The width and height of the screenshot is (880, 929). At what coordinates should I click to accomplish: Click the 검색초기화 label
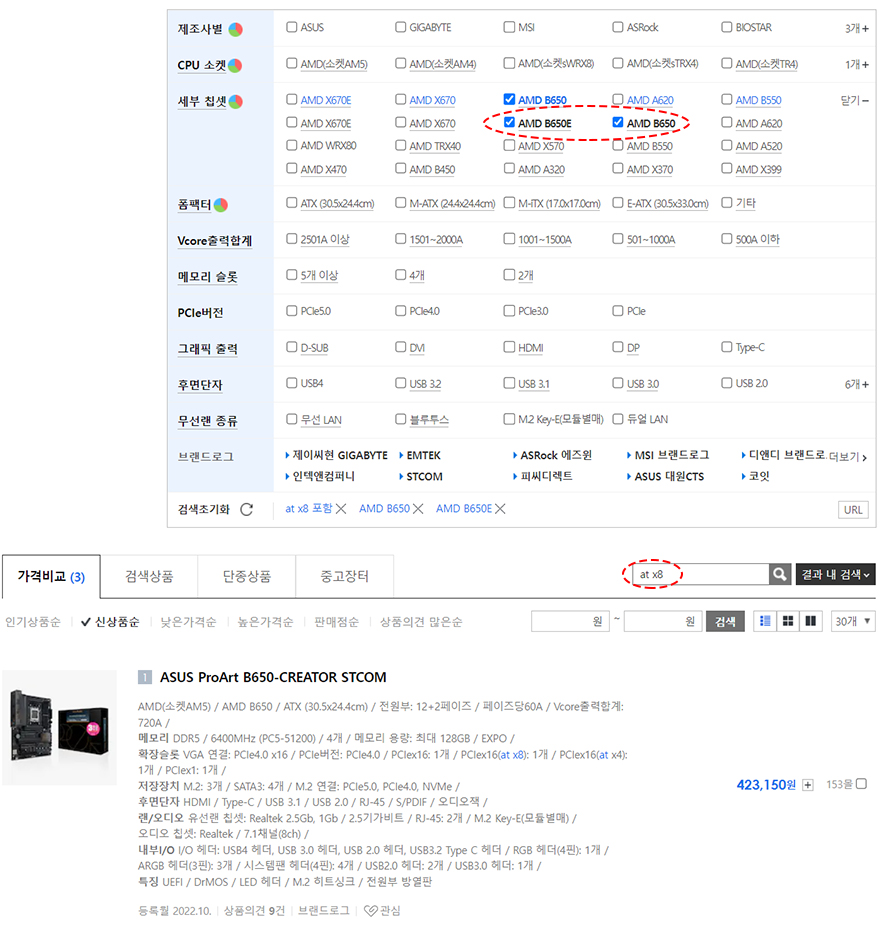point(203,510)
